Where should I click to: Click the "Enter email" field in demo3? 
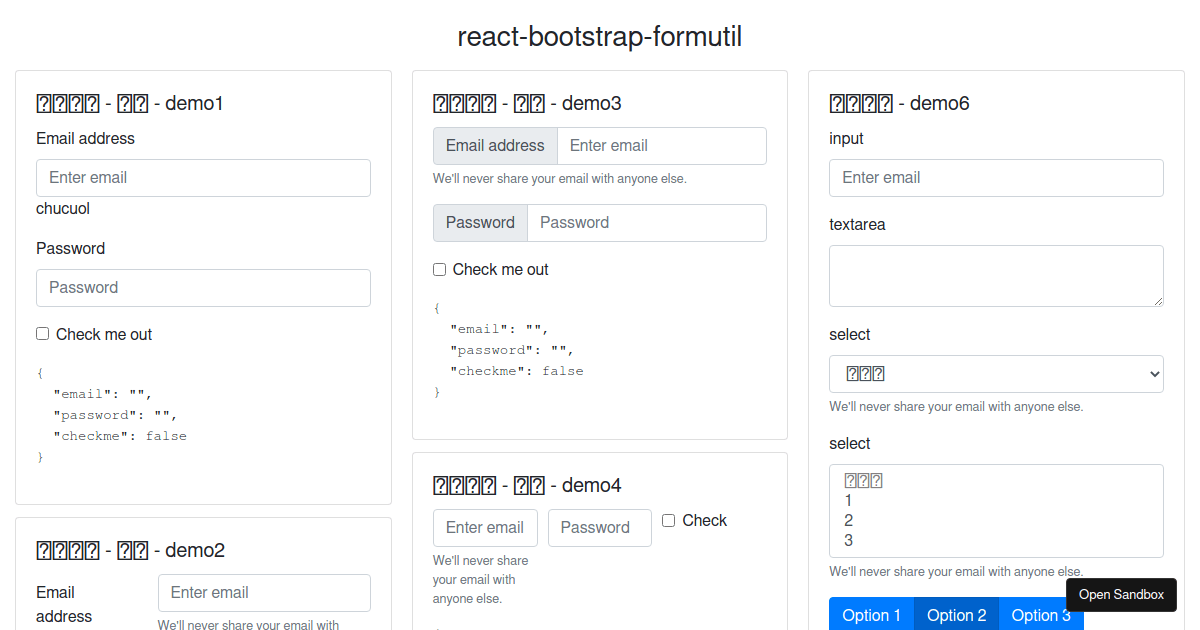pyautogui.click(x=660, y=145)
